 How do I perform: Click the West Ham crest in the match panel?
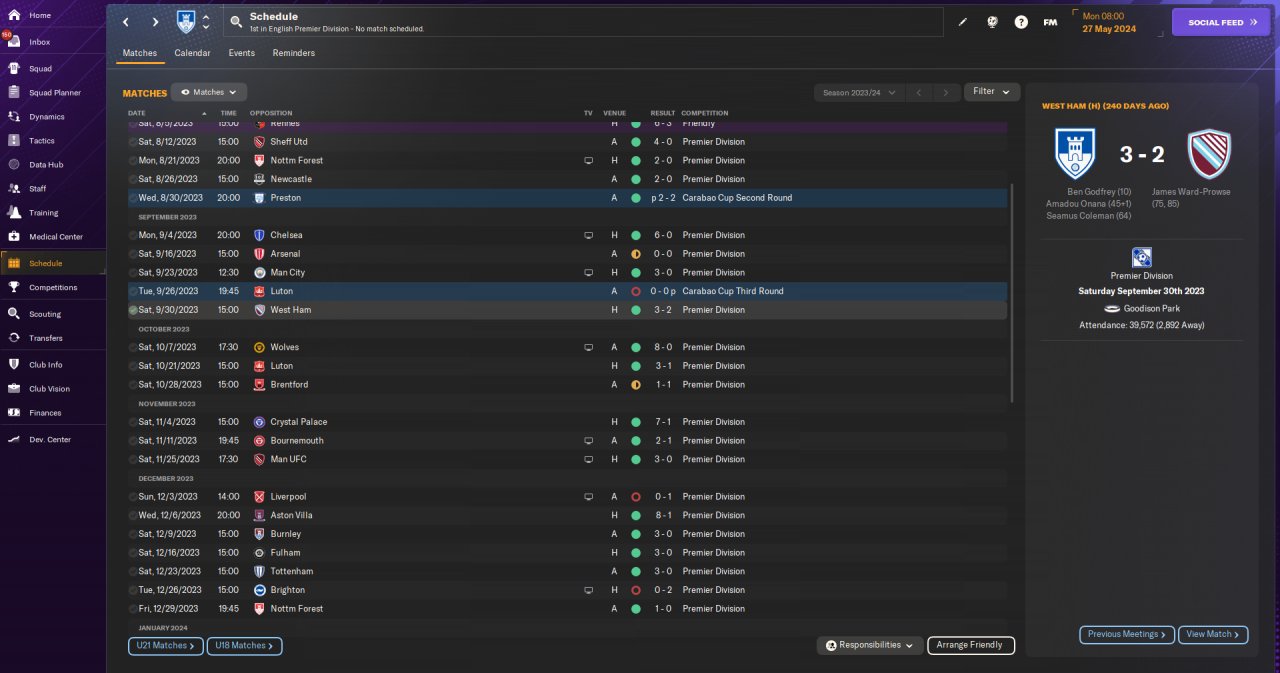click(1209, 154)
